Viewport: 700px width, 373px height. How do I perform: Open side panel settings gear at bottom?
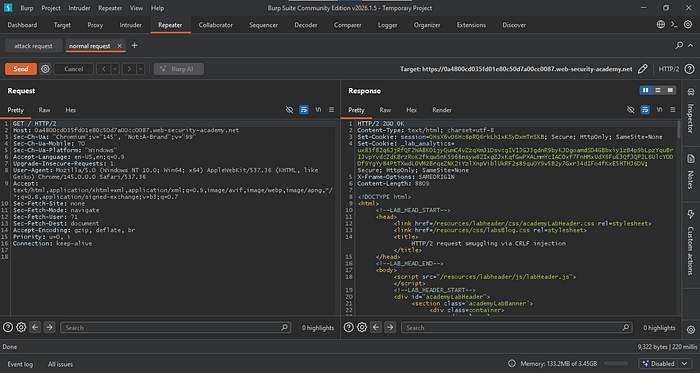click(691, 330)
